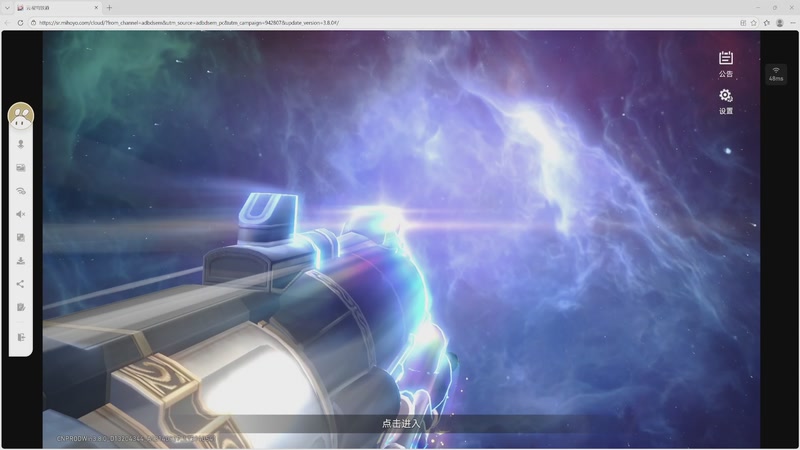Open the feedback note icon in the sidebar

click(x=21, y=307)
